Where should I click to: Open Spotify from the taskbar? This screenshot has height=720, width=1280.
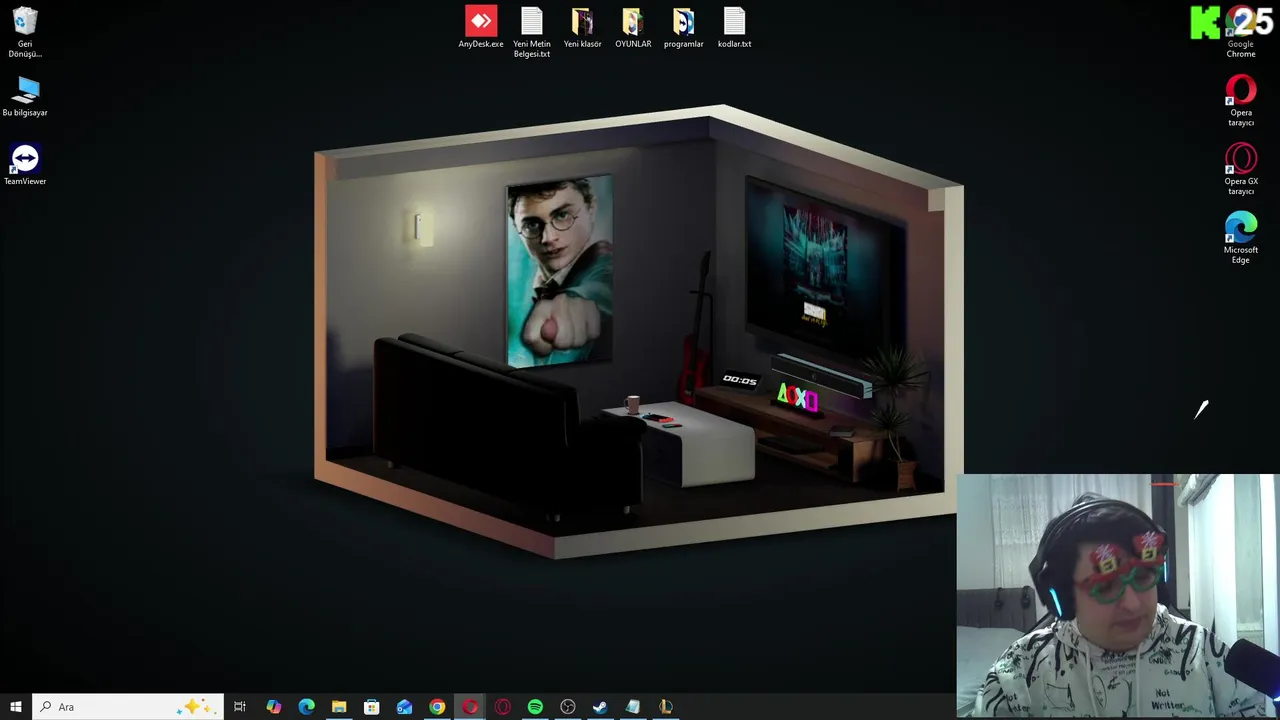535,707
